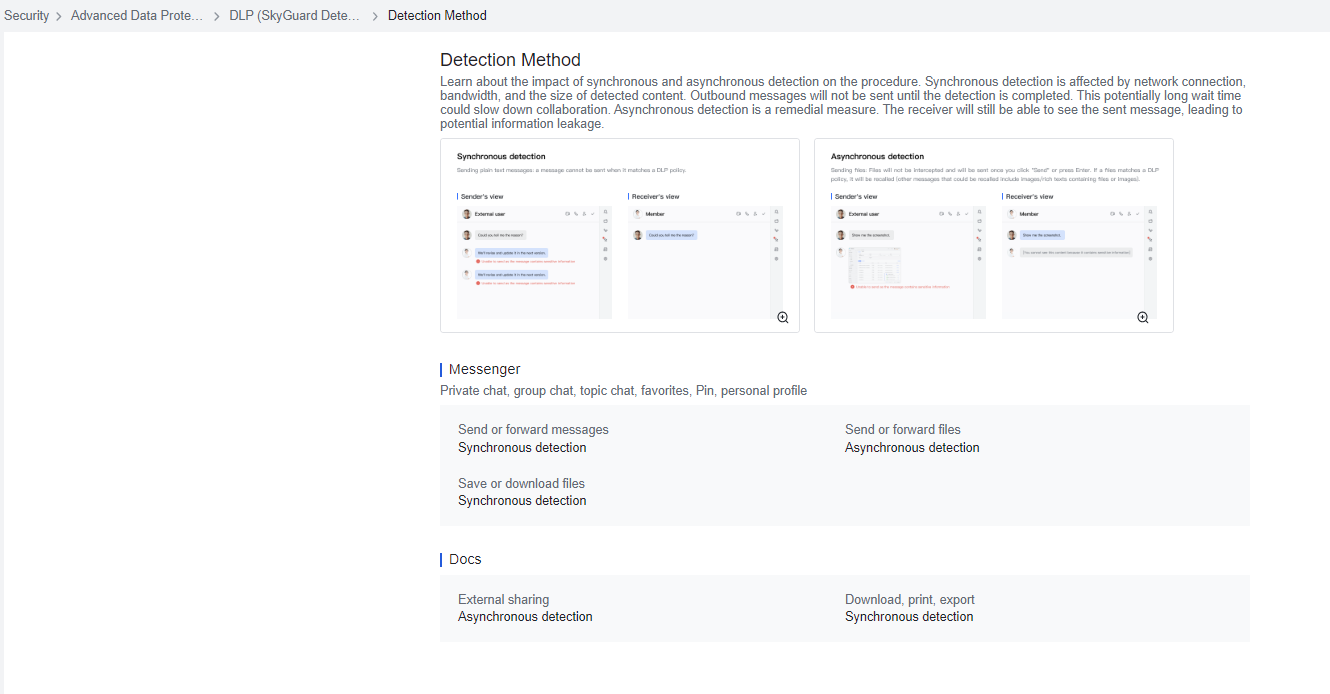Click the magnifier zoom icon on Synchronous detection image

[783, 317]
